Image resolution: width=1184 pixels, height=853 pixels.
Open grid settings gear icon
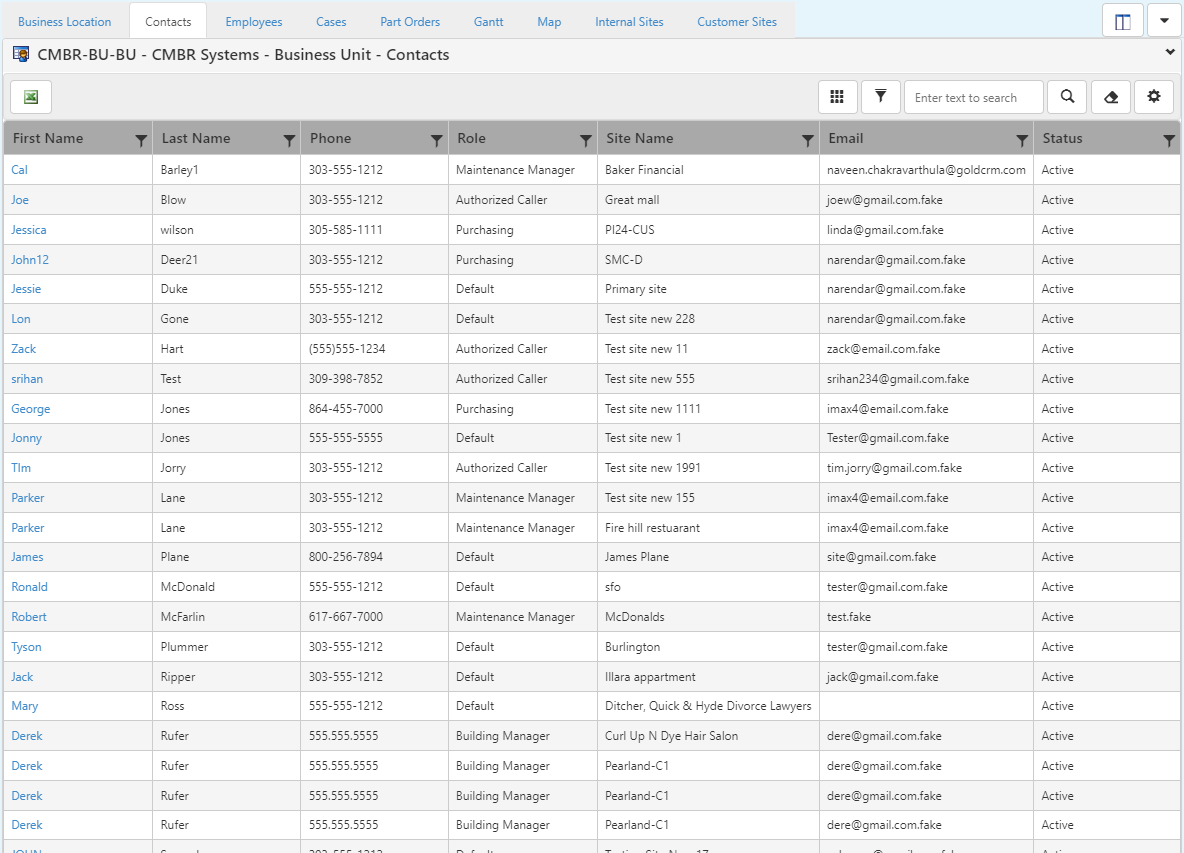pyautogui.click(x=1153, y=97)
